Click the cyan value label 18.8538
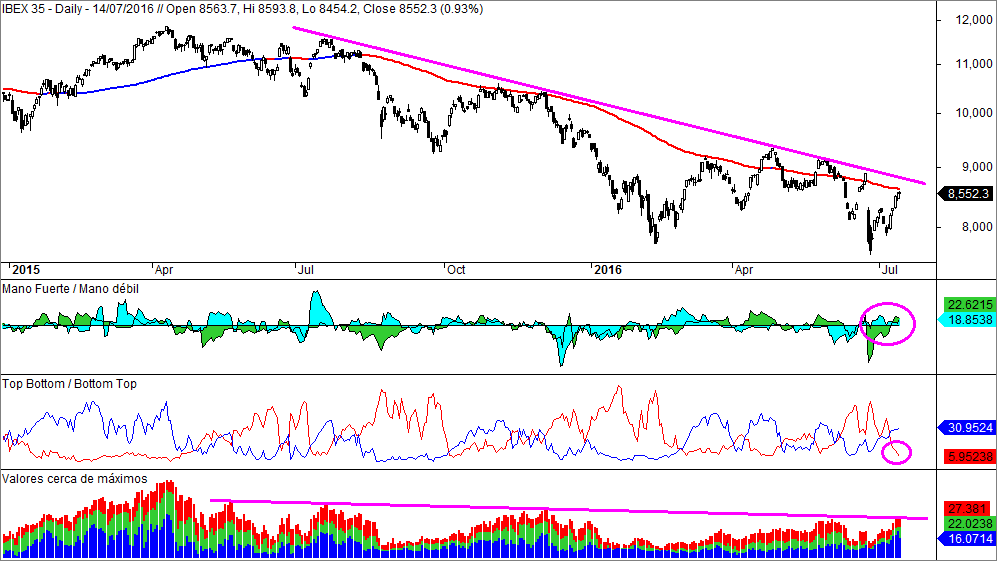 pos(966,319)
